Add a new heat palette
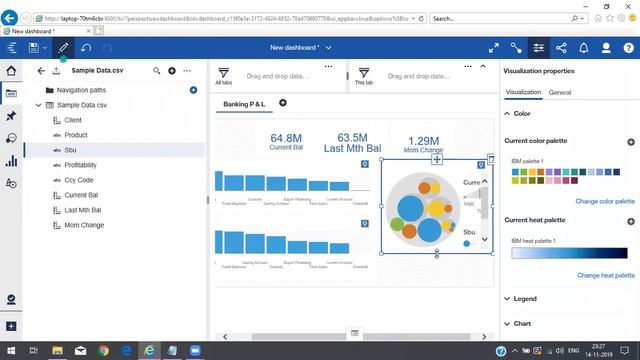Viewport: 640px width, 360px height. click(631, 221)
